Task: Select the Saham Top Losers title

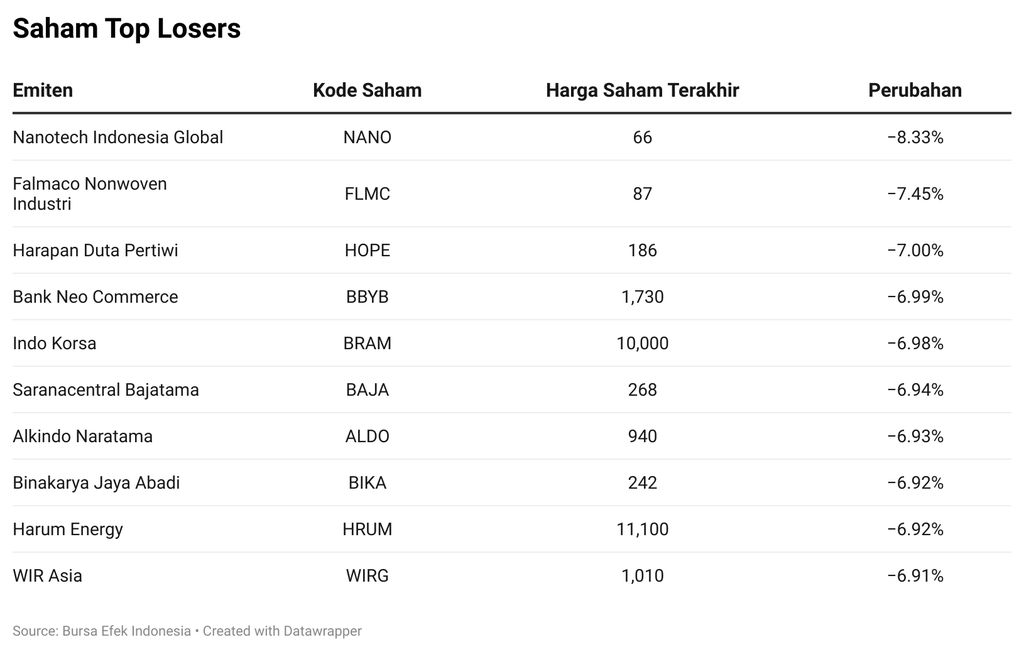Action: pos(126,28)
